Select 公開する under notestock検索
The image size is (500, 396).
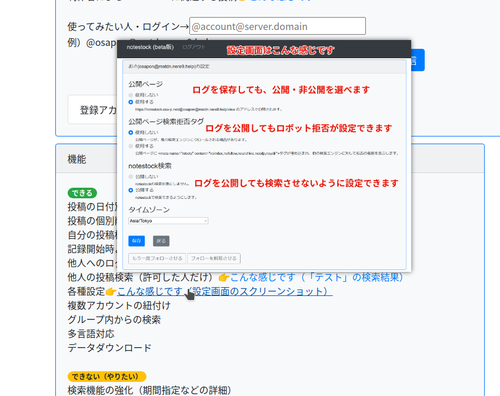131,190
